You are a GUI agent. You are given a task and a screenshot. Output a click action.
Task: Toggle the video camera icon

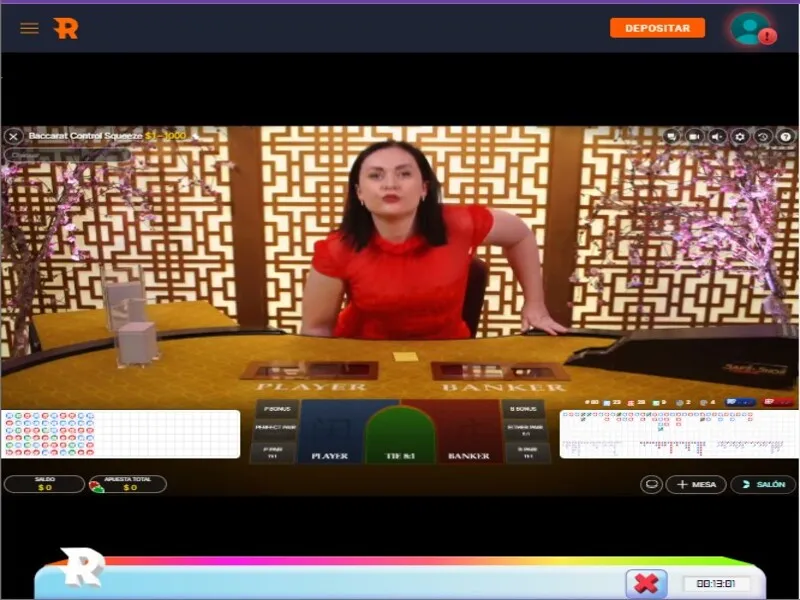[694, 137]
